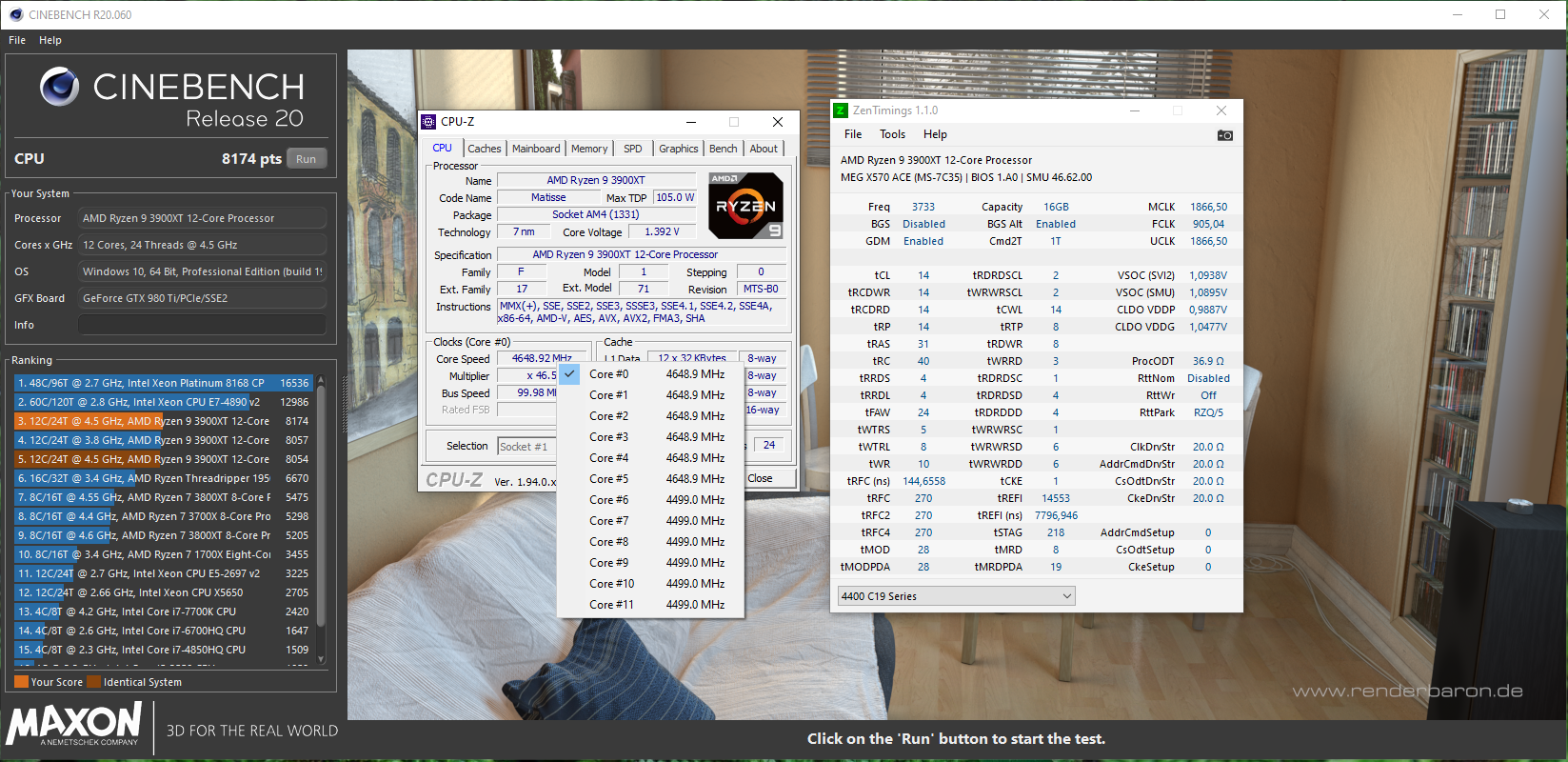The height and width of the screenshot is (762, 1568).
Task: Click the ZenTimings title bar icon
Action: tap(841, 110)
